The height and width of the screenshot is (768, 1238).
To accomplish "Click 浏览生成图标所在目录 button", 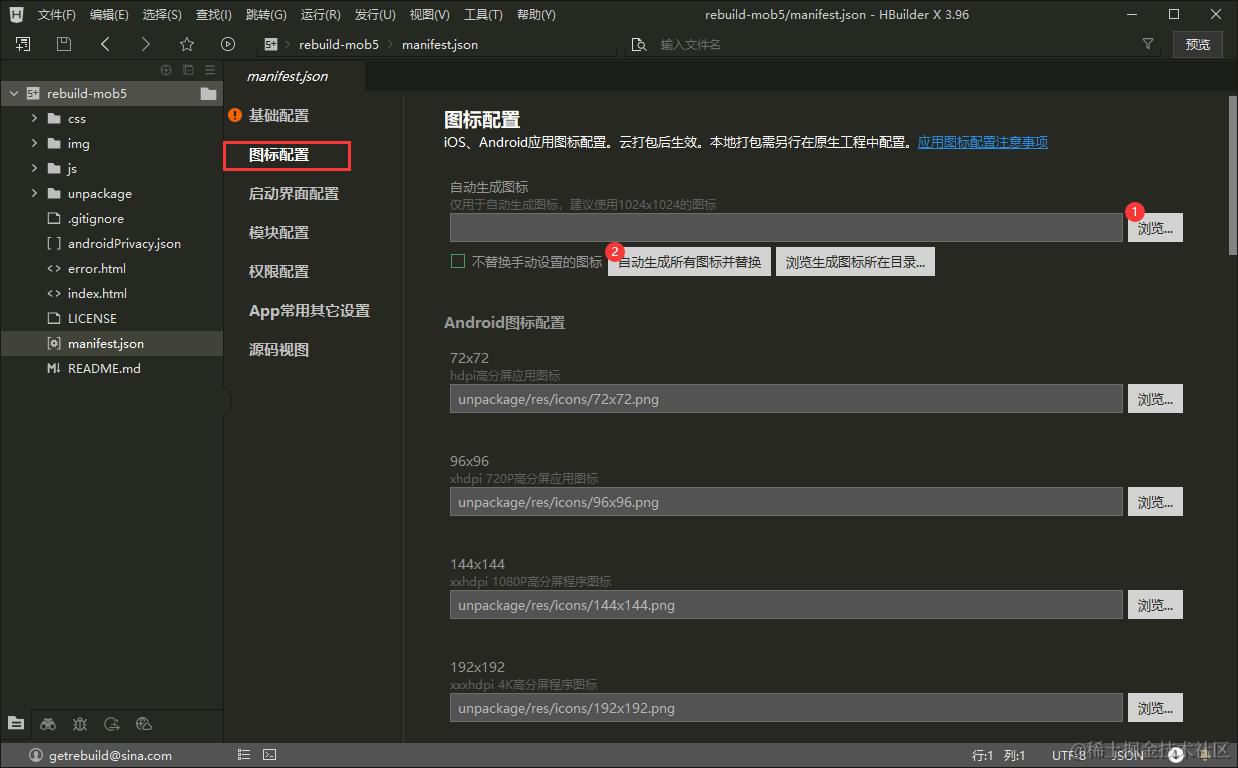I will (x=855, y=262).
